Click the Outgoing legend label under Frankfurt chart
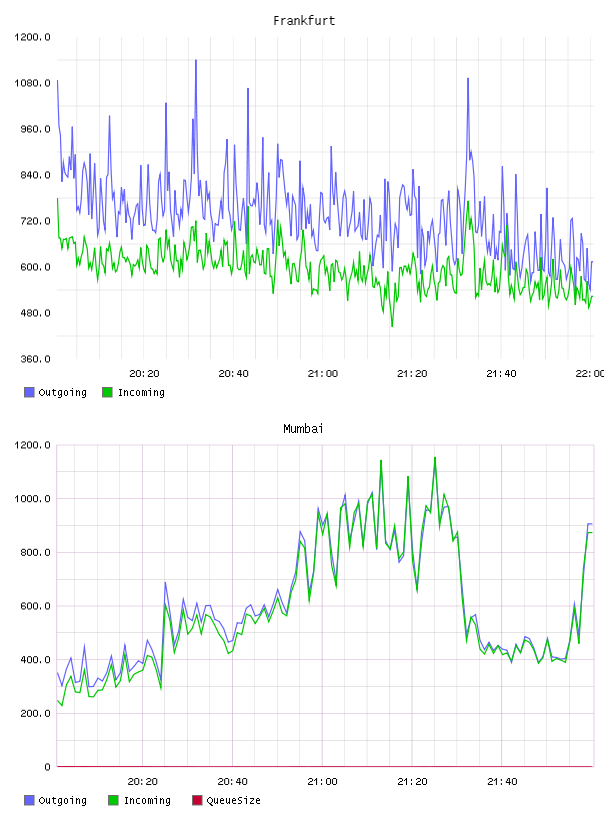The image size is (608, 816). (x=62, y=392)
